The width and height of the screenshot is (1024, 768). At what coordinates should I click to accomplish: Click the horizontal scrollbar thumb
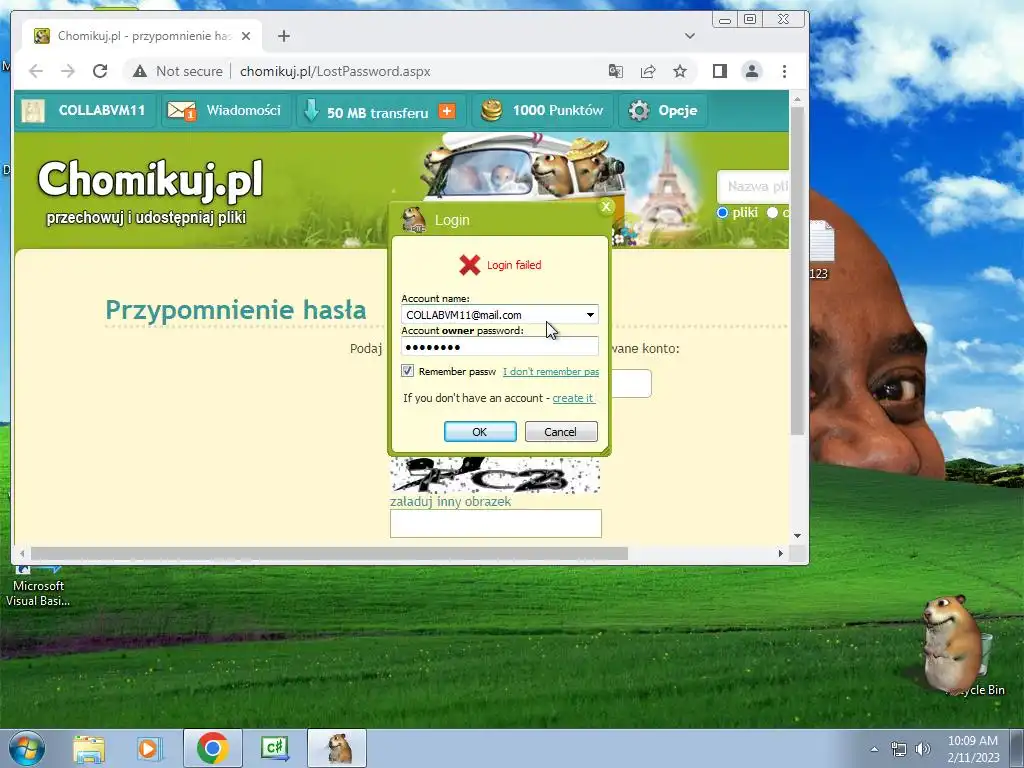(330, 554)
